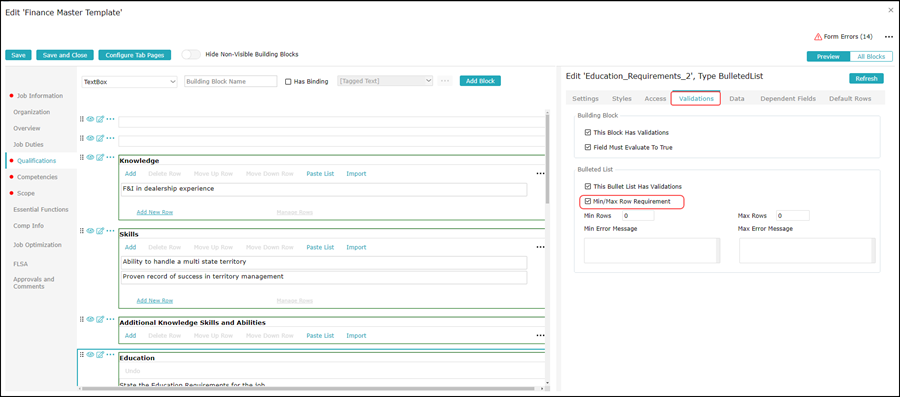This screenshot has height=397, width=900.
Task: Toggle visibility eye for Knowledge block
Action: point(91,157)
